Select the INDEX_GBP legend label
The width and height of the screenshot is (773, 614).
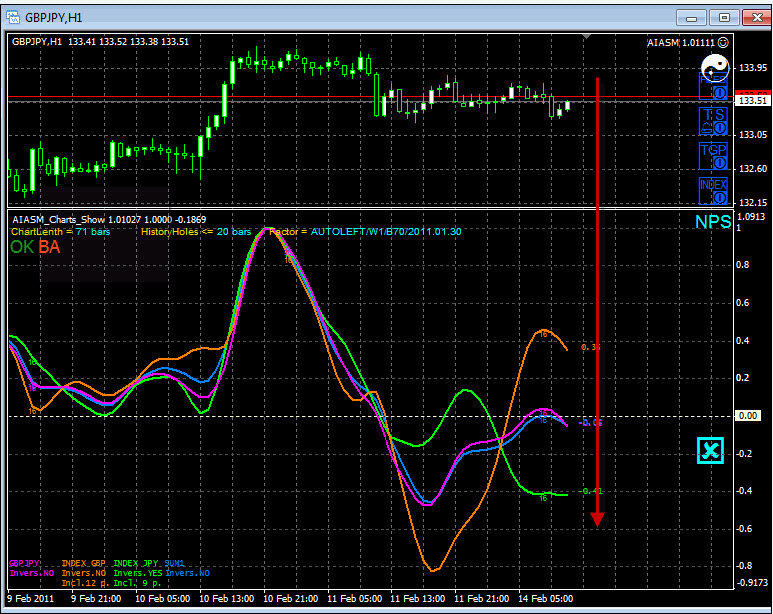pyautogui.click(x=84, y=563)
